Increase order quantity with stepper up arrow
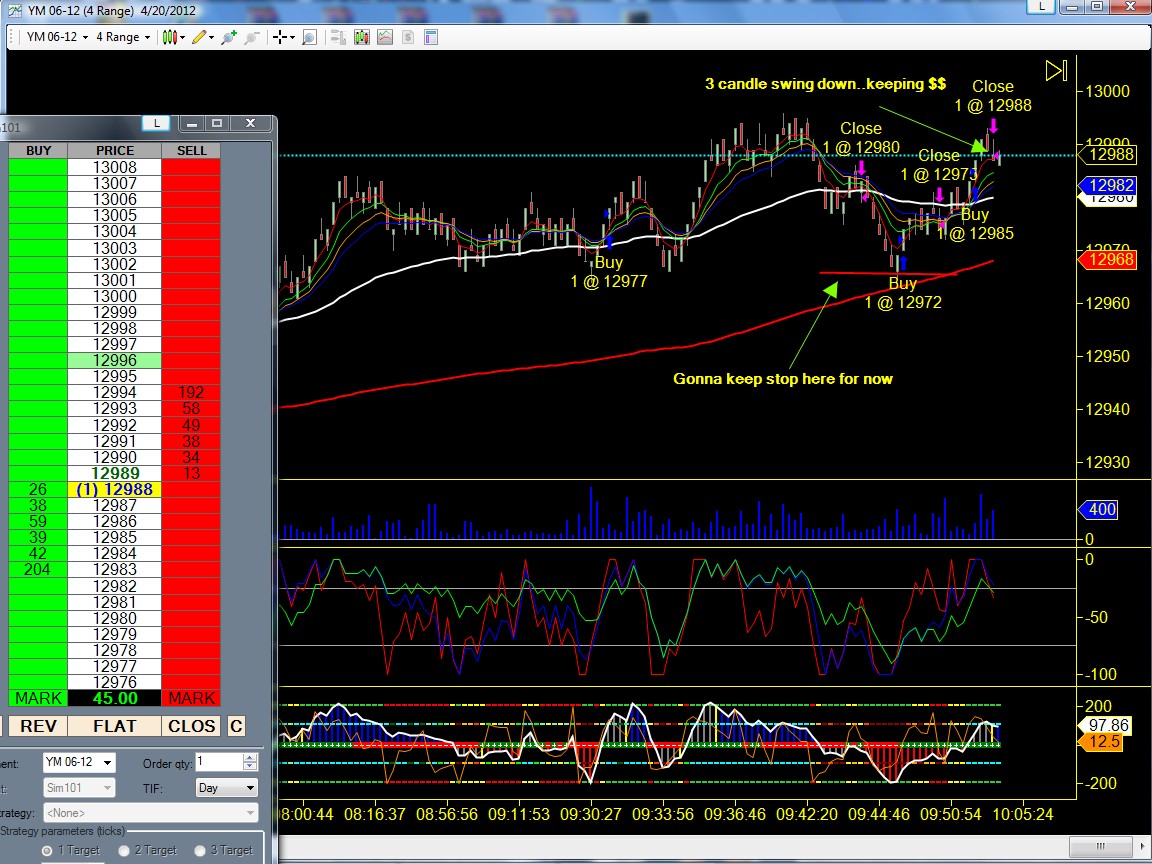The image size is (1152, 864). coord(250,757)
